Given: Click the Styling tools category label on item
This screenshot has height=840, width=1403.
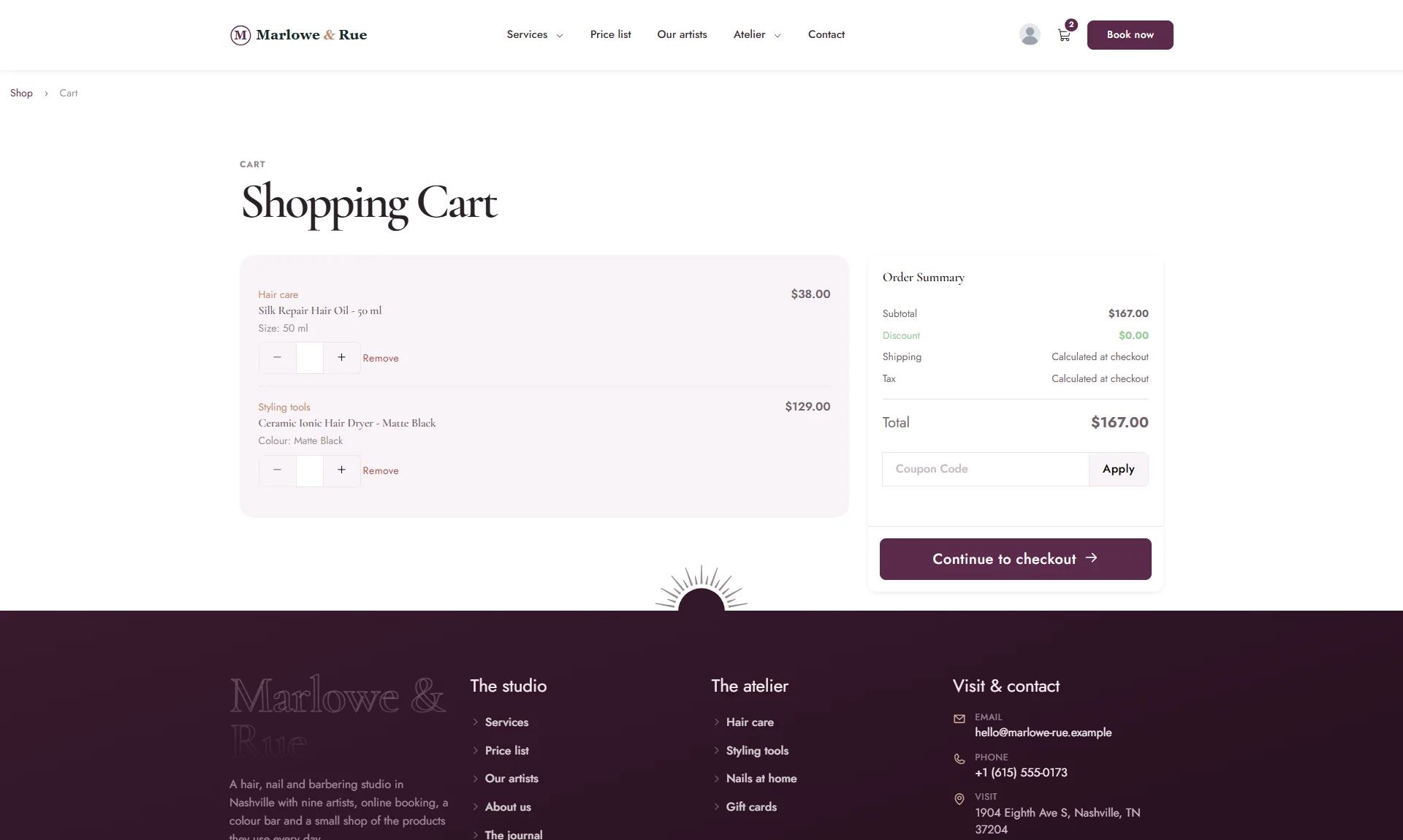Looking at the screenshot, I should 284,407.
